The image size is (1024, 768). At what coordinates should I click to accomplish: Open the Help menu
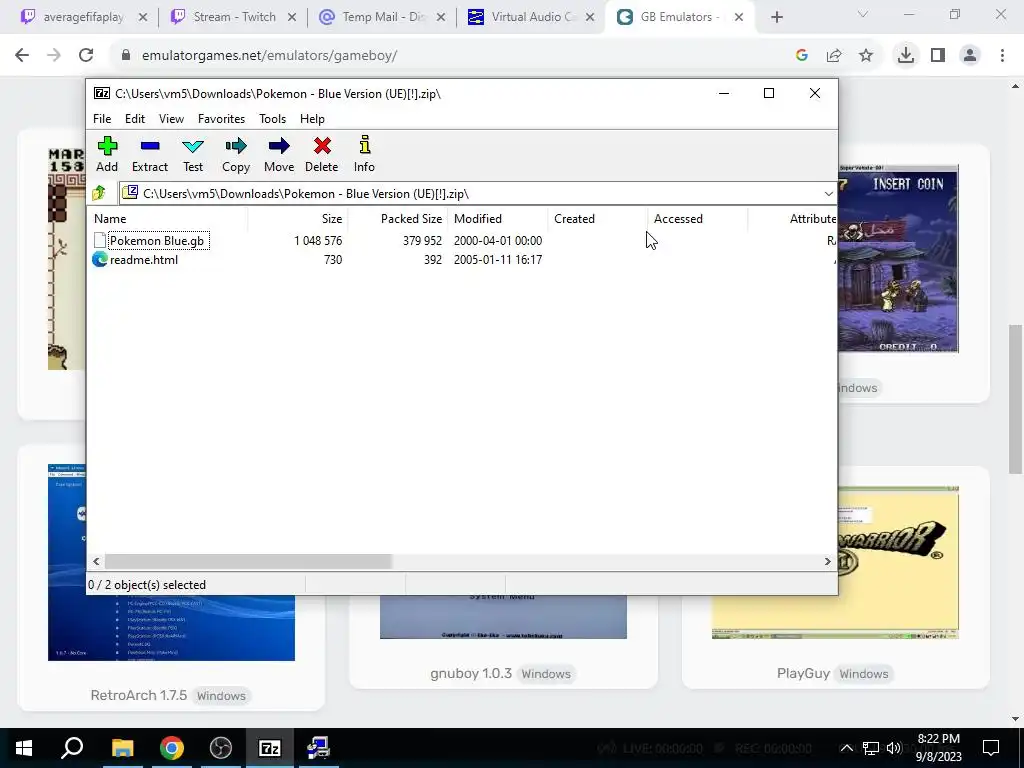[312, 119]
